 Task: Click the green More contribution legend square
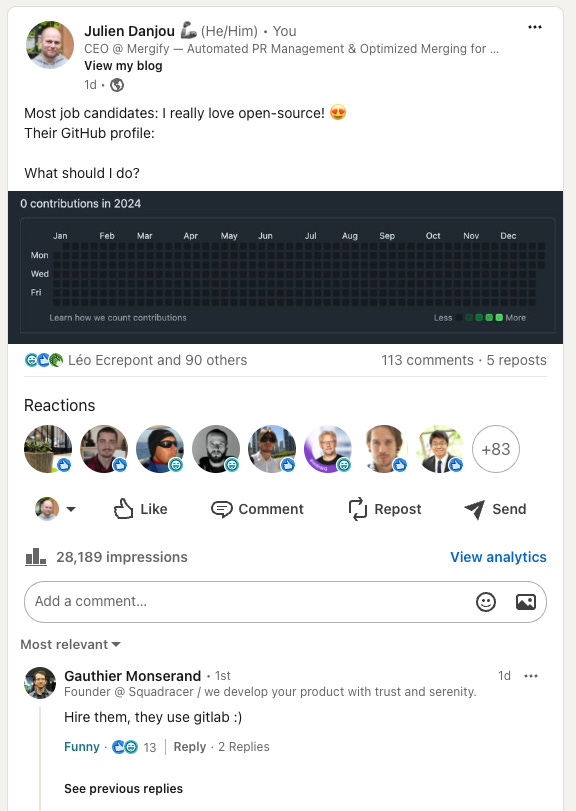(x=499, y=318)
